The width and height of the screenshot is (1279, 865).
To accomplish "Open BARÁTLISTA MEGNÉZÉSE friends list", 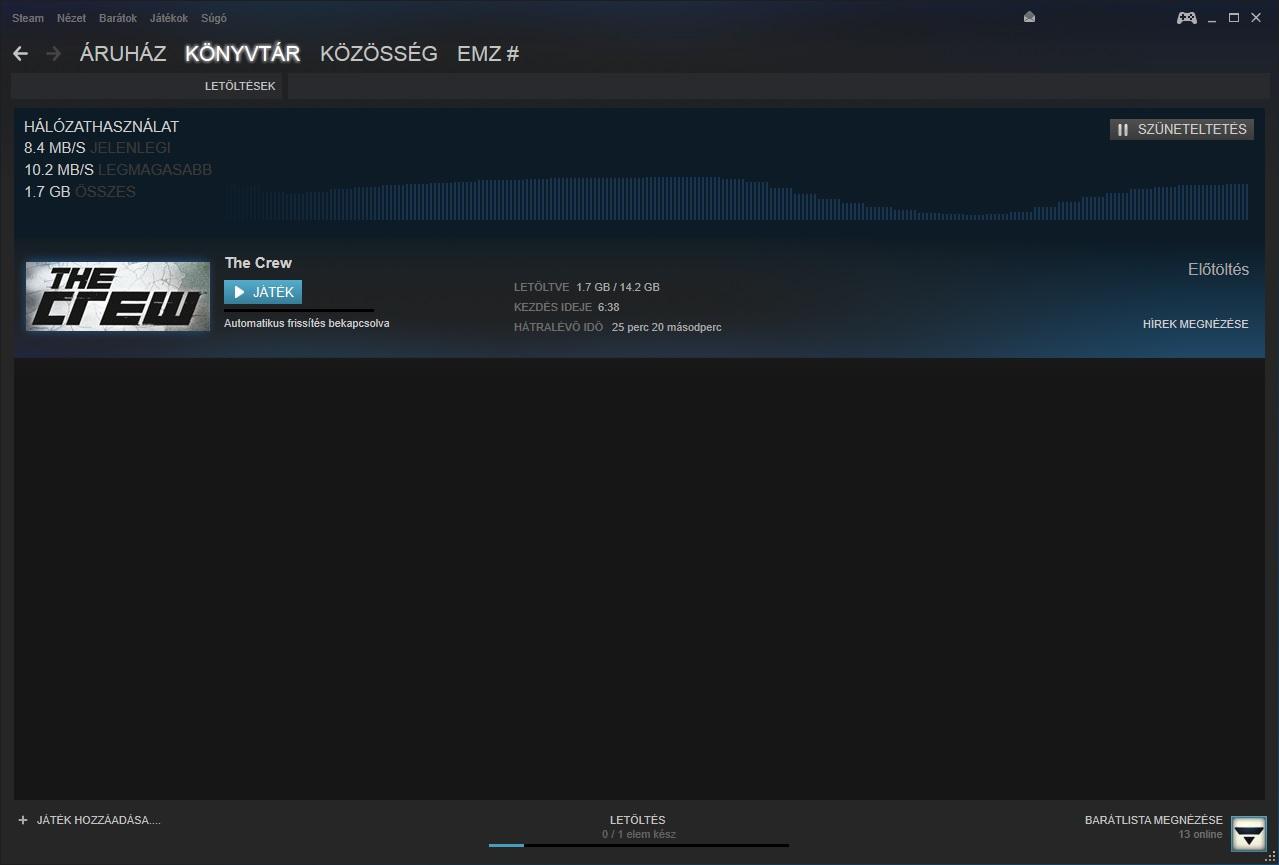I will point(1154,820).
